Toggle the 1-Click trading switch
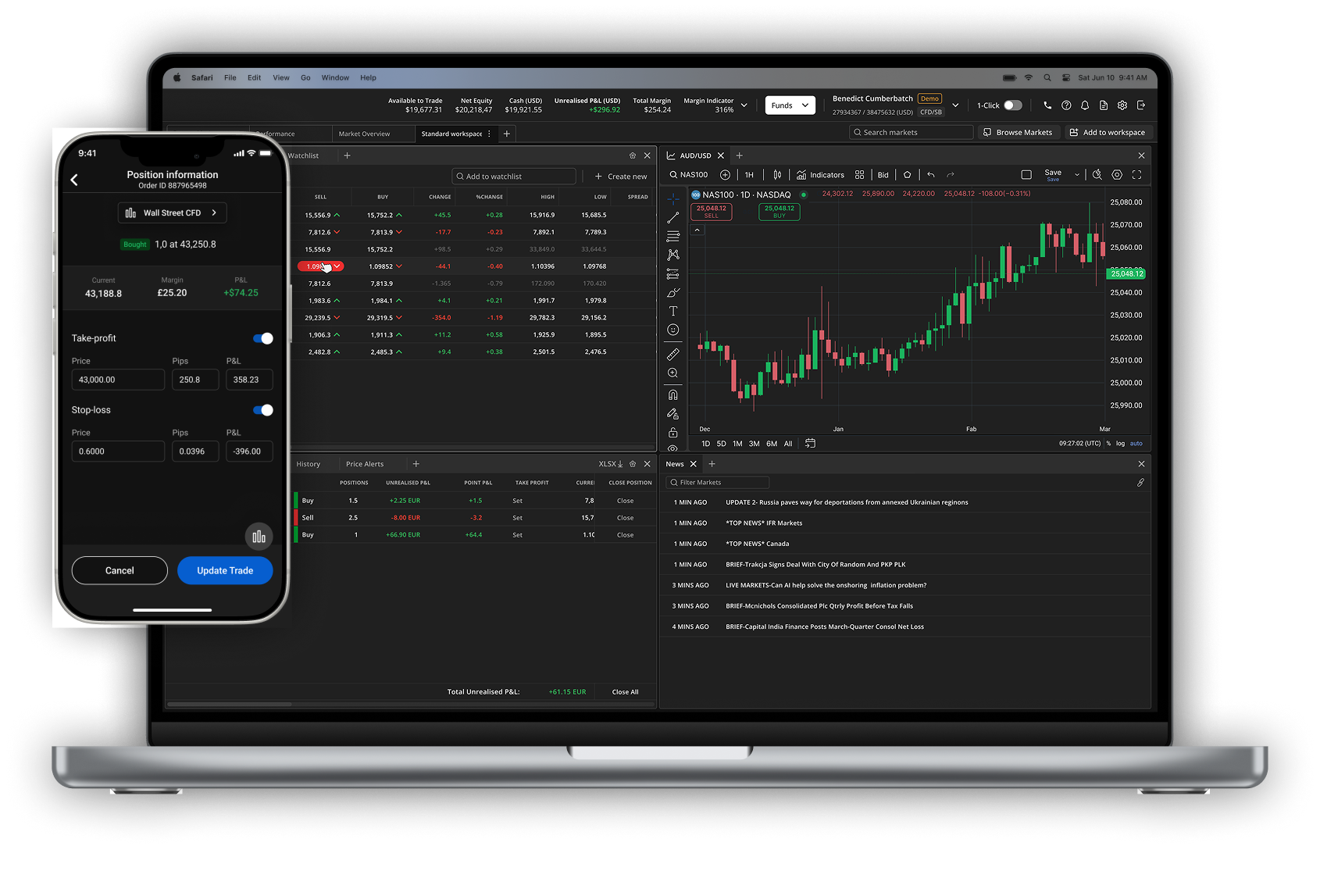The width and height of the screenshot is (1320, 896). [x=1012, y=105]
